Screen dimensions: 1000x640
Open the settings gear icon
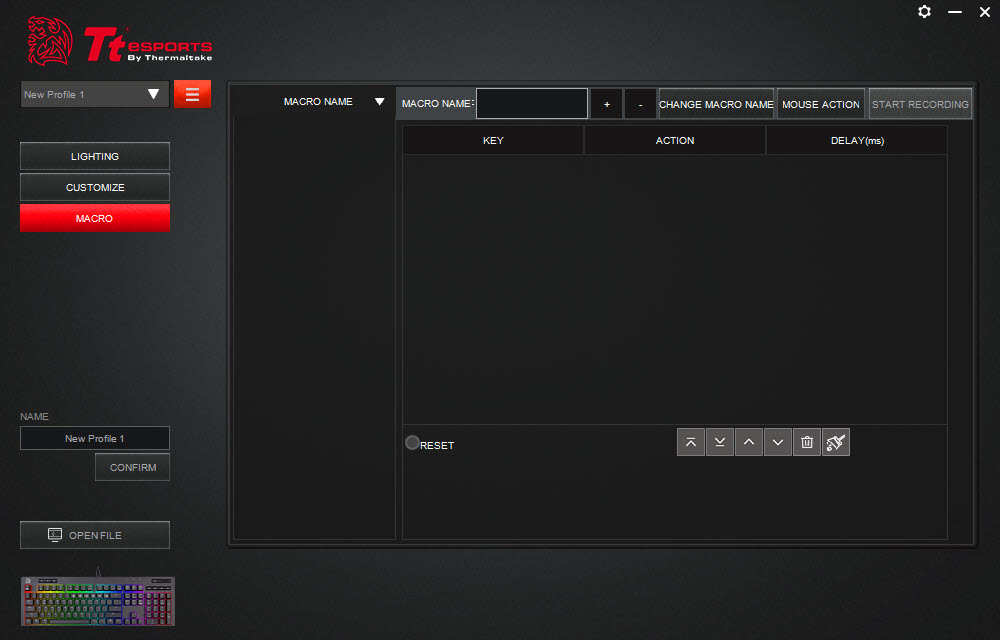coord(924,11)
